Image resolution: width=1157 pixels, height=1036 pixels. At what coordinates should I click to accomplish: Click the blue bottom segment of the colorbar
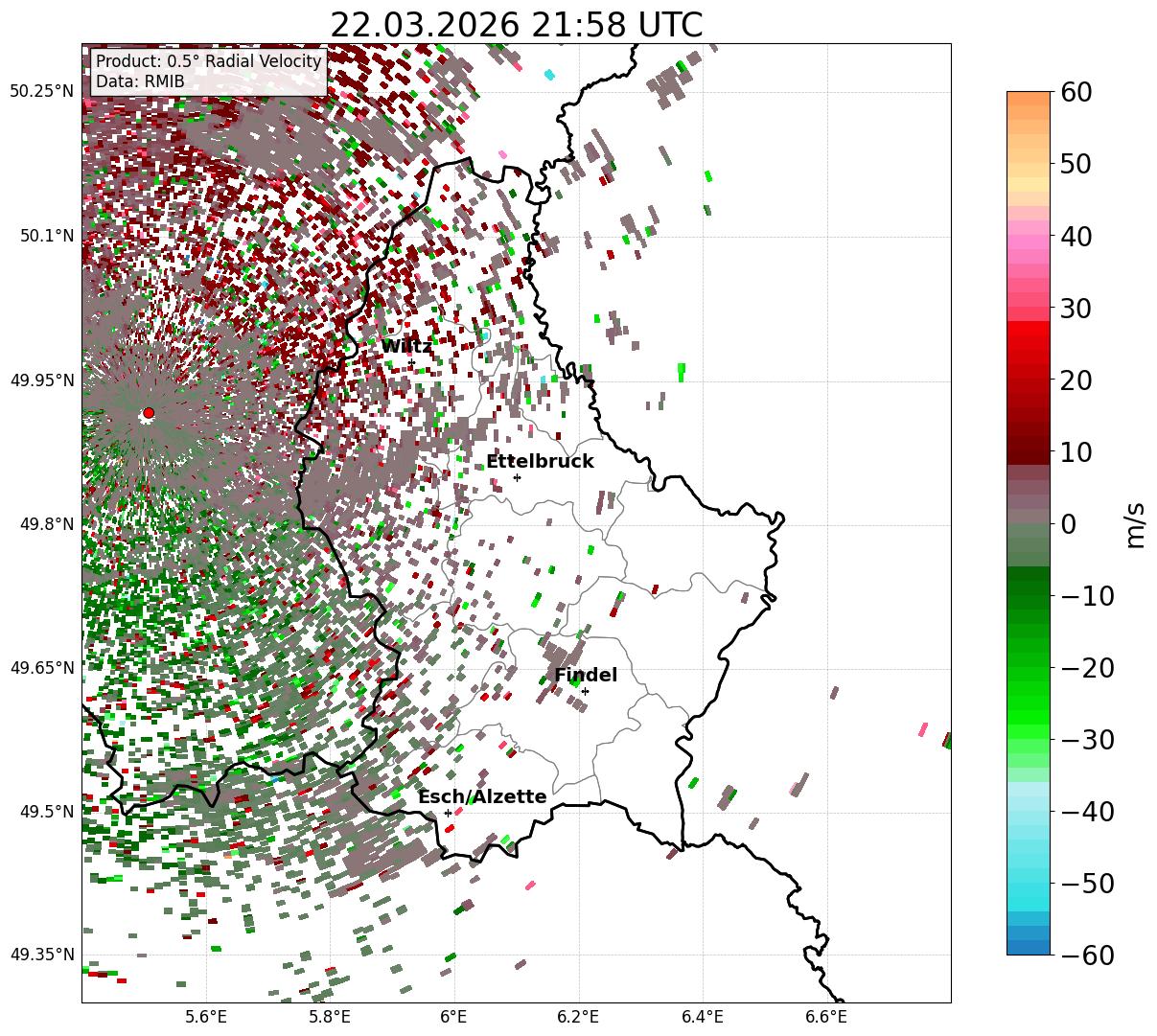click(1029, 947)
